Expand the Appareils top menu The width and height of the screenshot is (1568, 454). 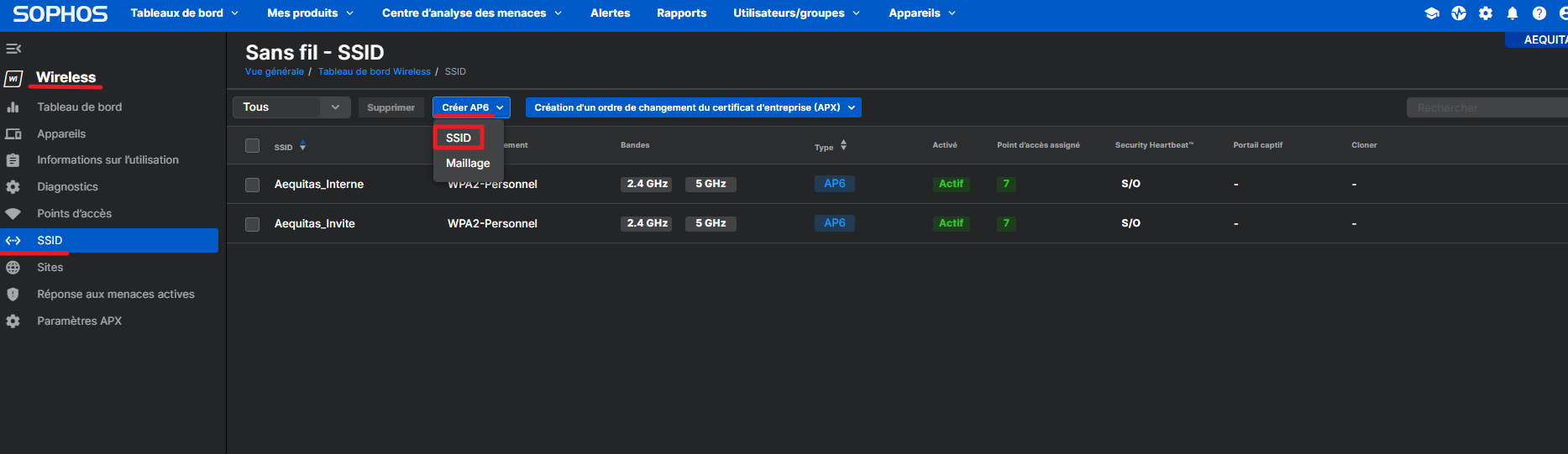pyautogui.click(x=923, y=13)
